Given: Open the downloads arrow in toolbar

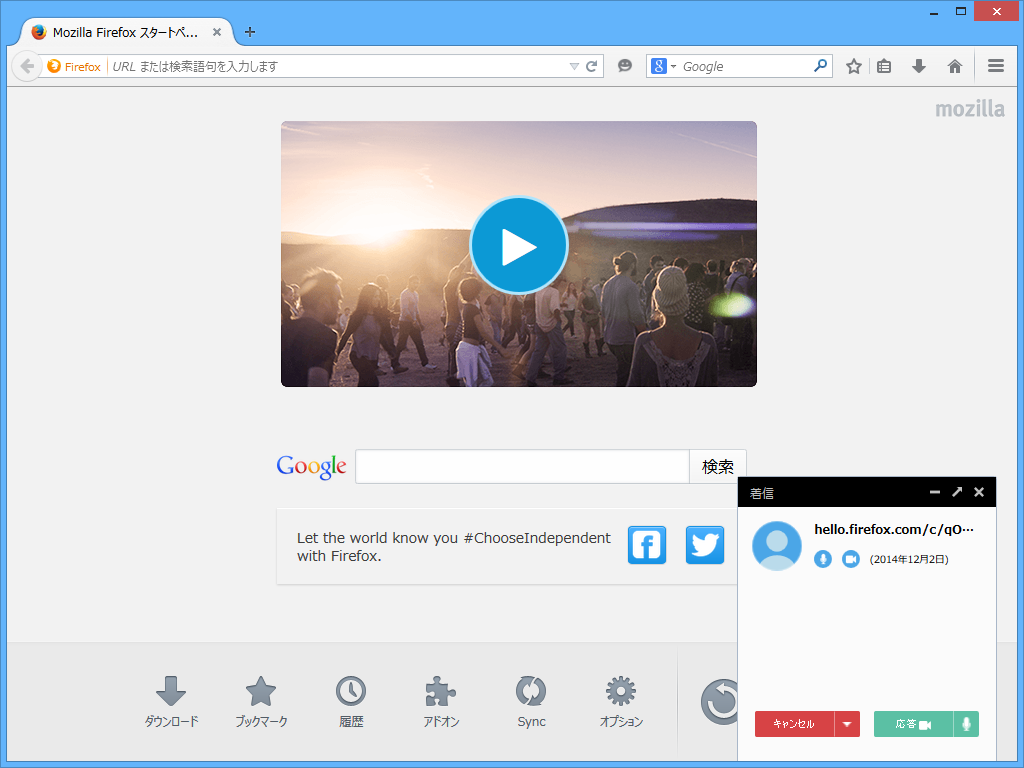Looking at the screenshot, I should [x=919, y=66].
